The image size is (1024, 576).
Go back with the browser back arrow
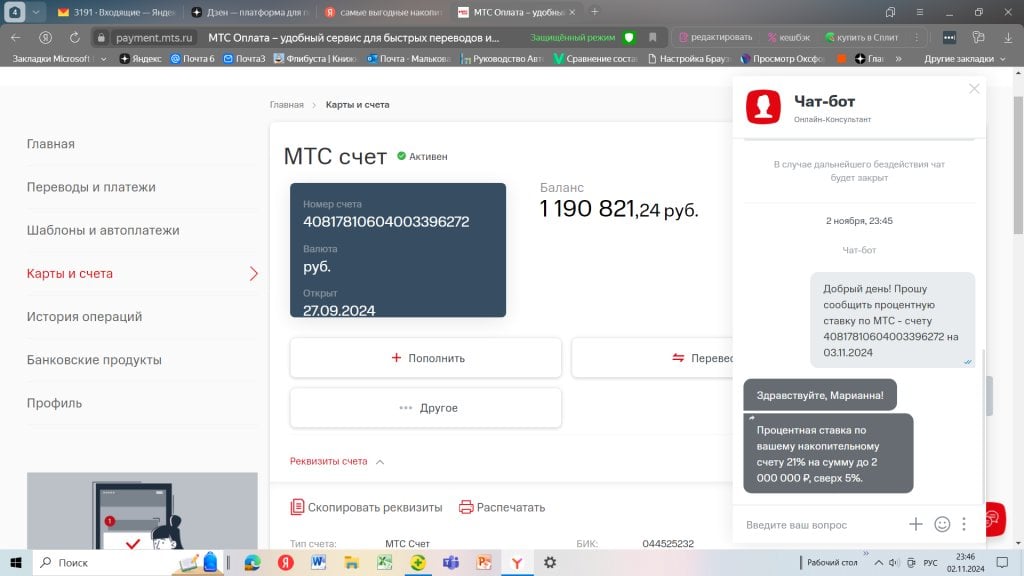16,37
